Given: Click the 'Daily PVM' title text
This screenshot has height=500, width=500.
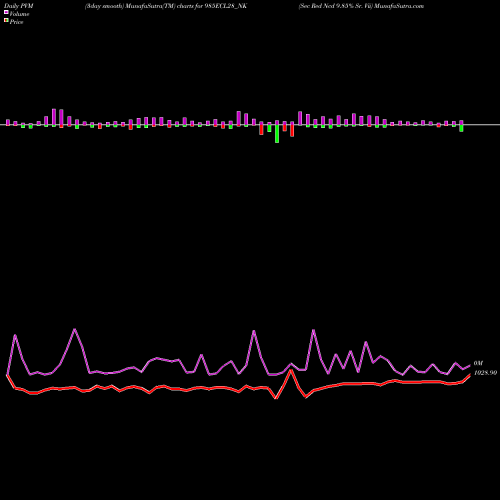Looking at the screenshot, I should pyautogui.click(x=19, y=6).
